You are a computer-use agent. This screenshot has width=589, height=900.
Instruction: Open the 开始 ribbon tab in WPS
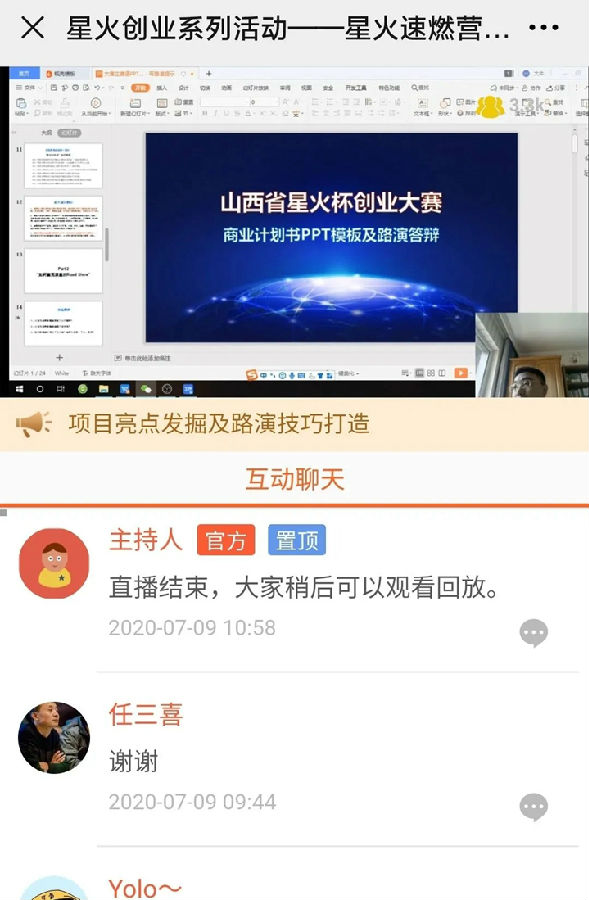click(140, 88)
